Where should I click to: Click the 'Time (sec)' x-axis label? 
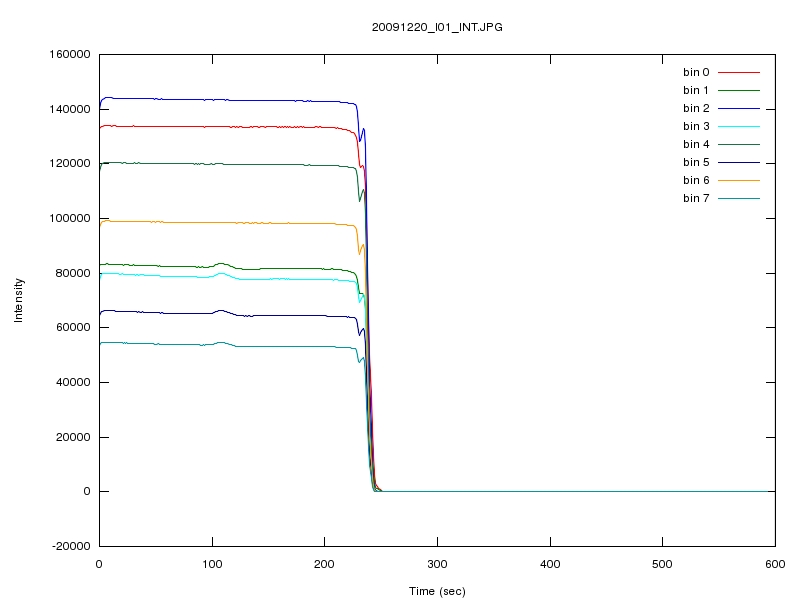437,591
